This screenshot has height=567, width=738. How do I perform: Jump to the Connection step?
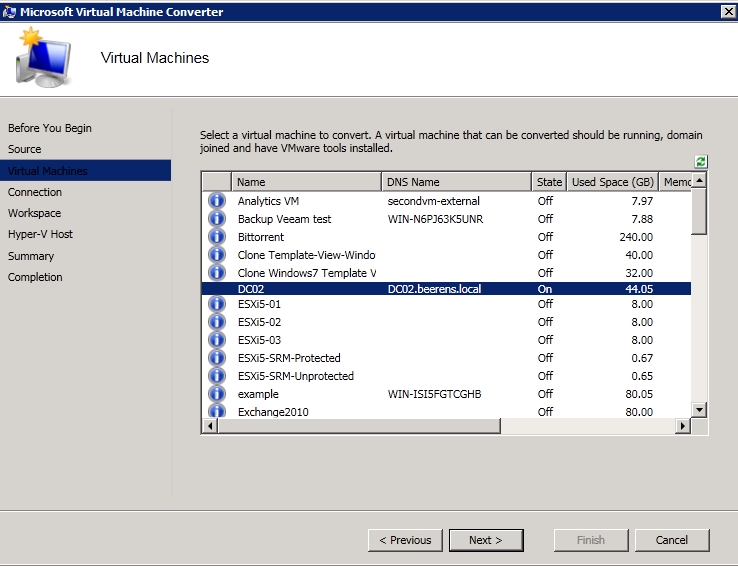pyautogui.click(x=35, y=192)
